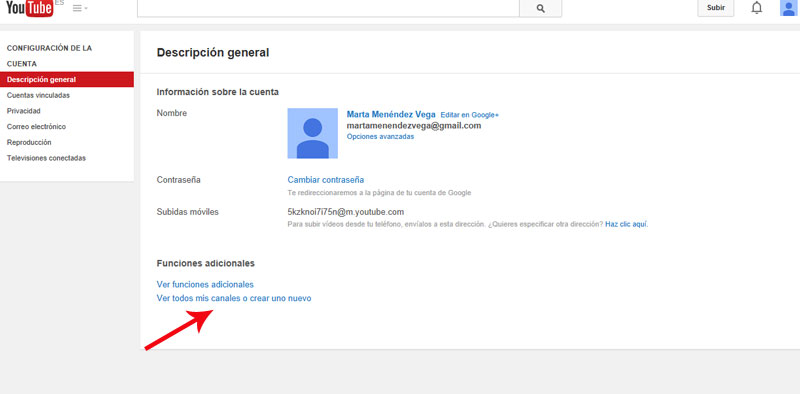Screen dimensions: 800x394
Task: Click Cambiar contraseña link
Action: 326,180
